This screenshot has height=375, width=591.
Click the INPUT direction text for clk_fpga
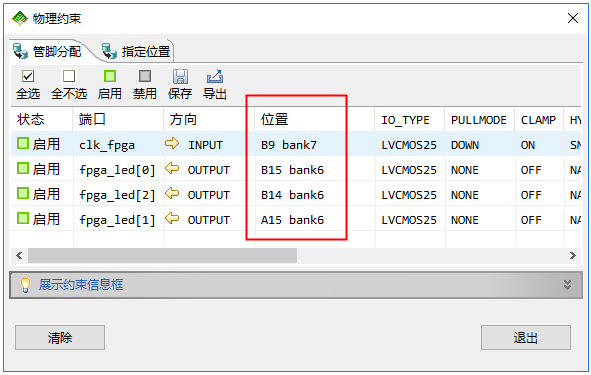click(x=205, y=145)
